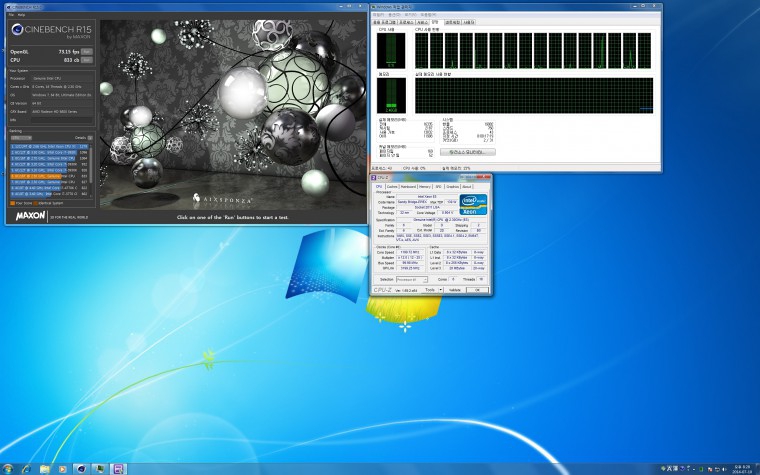760x475 pixels.
Task: Click the Info text field in Cinebench
Action: (x=62, y=120)
